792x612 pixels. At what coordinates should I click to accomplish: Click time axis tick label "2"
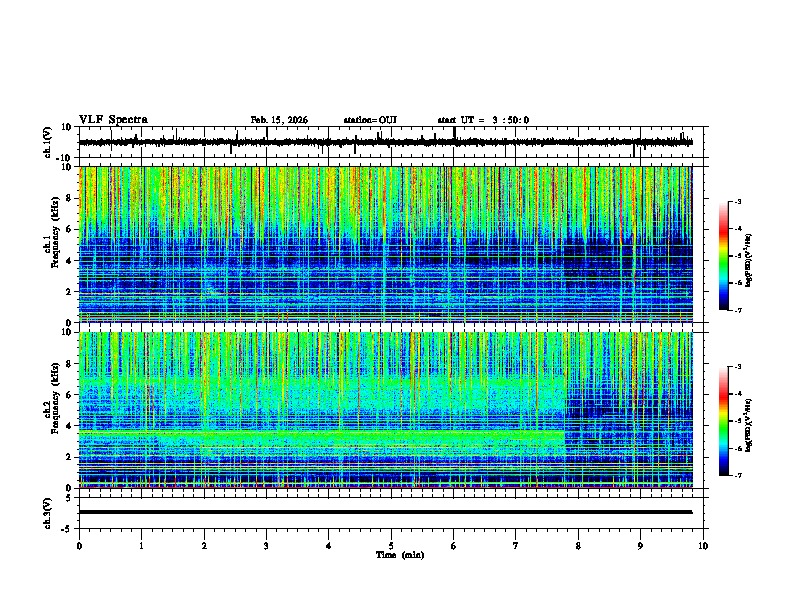204,545
